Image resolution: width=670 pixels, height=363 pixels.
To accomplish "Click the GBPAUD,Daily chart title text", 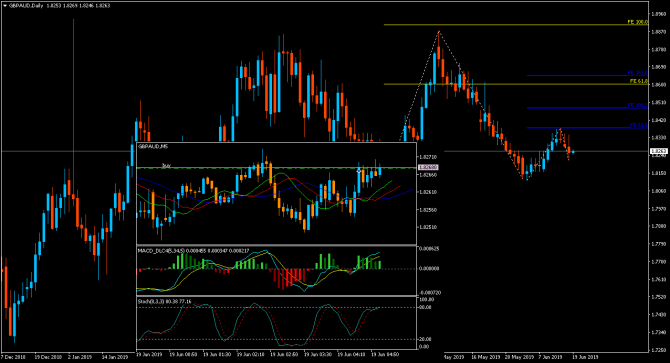I will [26, 6].
